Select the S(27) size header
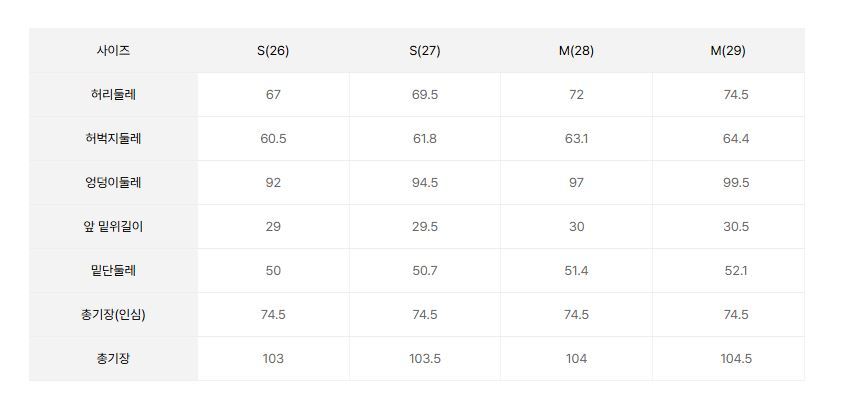The image size is (849, 411). tap(425, 51)
